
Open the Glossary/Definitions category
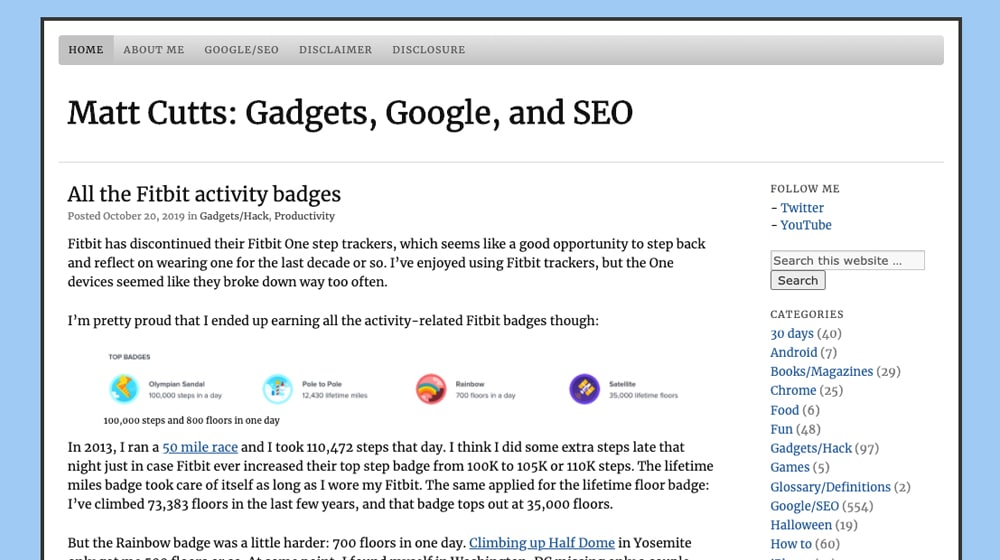(830, 487)
